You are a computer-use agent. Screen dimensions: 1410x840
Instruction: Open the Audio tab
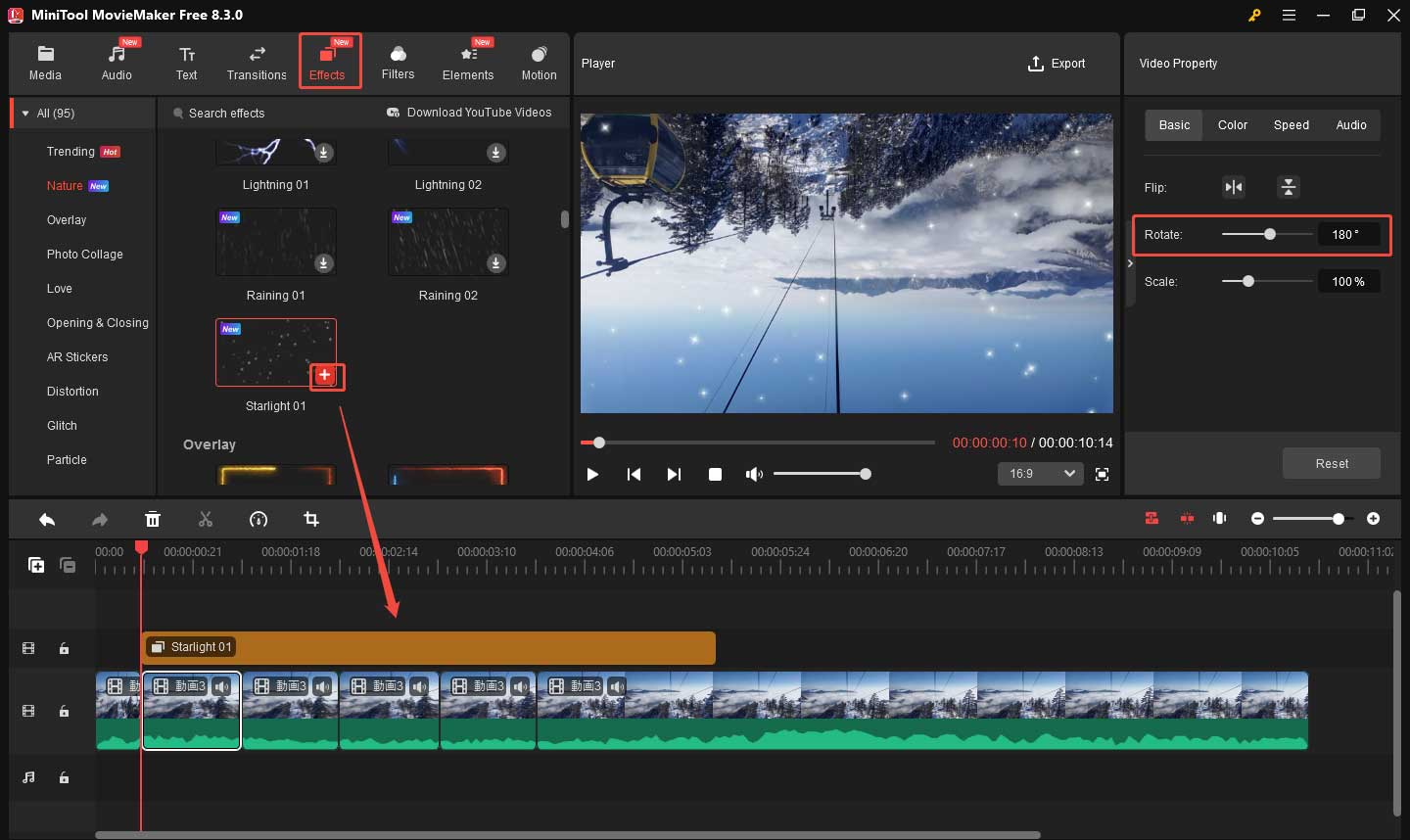tap(117, 63)
